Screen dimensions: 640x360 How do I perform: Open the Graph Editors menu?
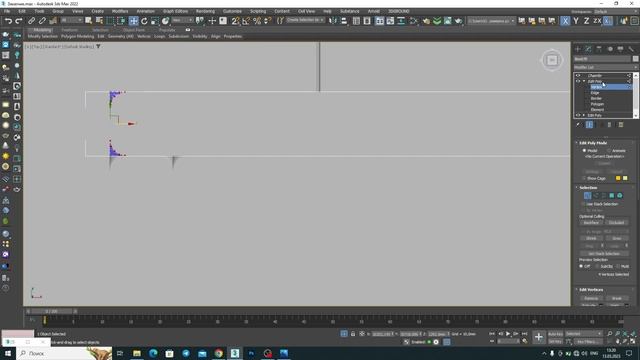click(175, 11)
